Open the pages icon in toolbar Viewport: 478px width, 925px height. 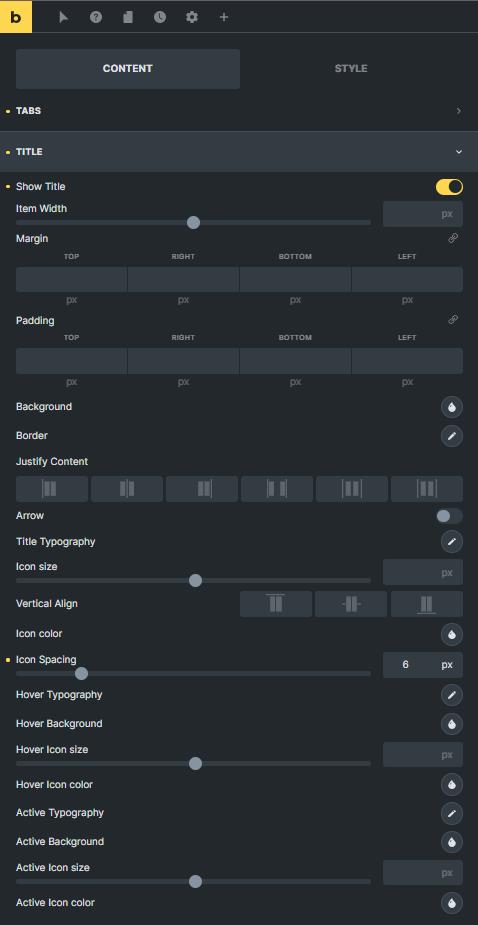127,17
